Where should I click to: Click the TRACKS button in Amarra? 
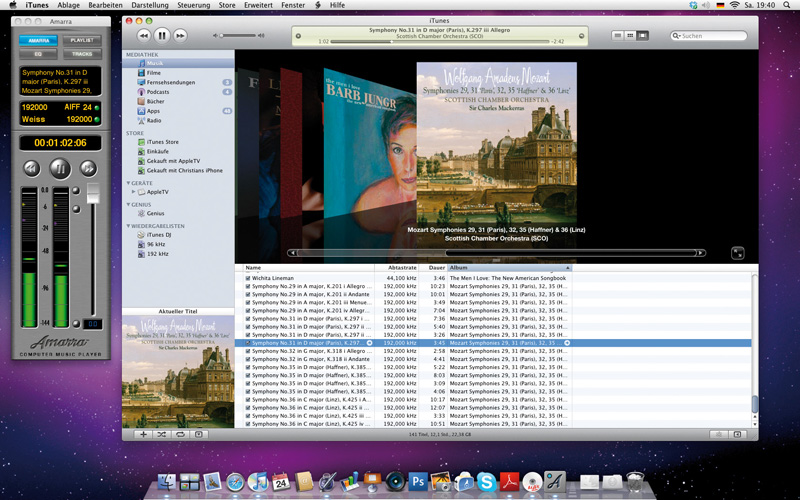[x=82, y=54]
